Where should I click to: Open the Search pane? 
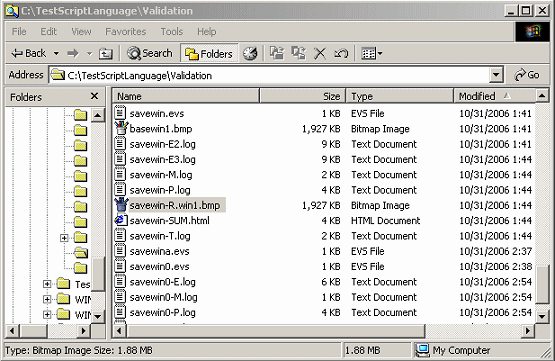click(x=150, y=53)
